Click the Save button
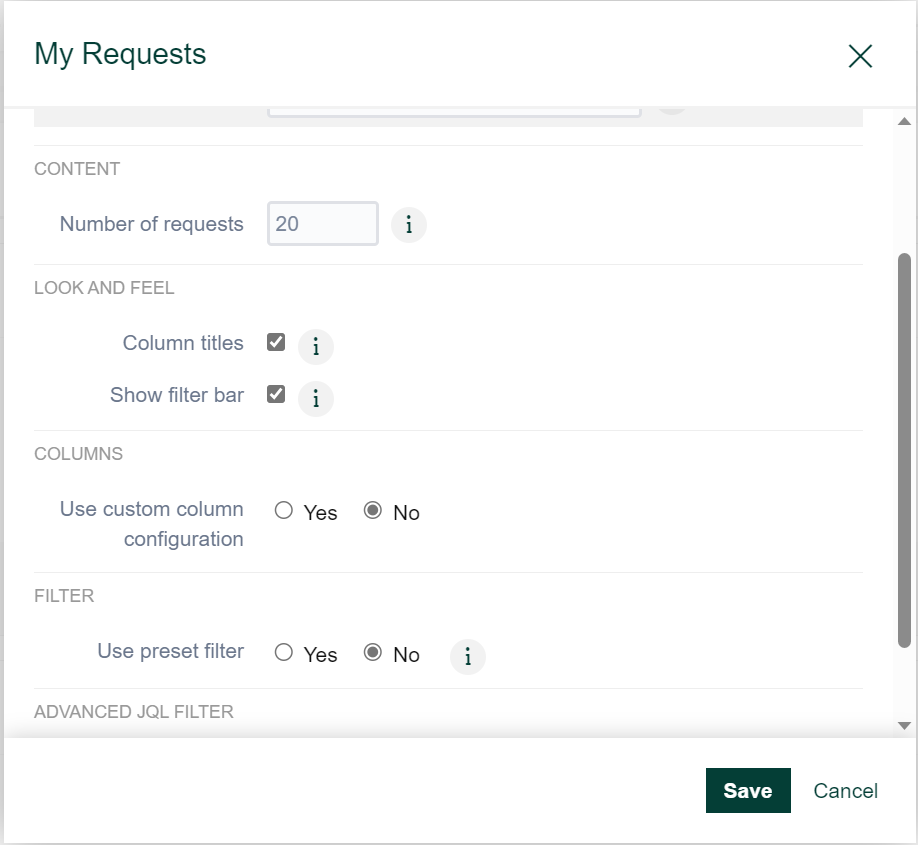This screenshot has height=845, width=918. click(x=748, y=790)
